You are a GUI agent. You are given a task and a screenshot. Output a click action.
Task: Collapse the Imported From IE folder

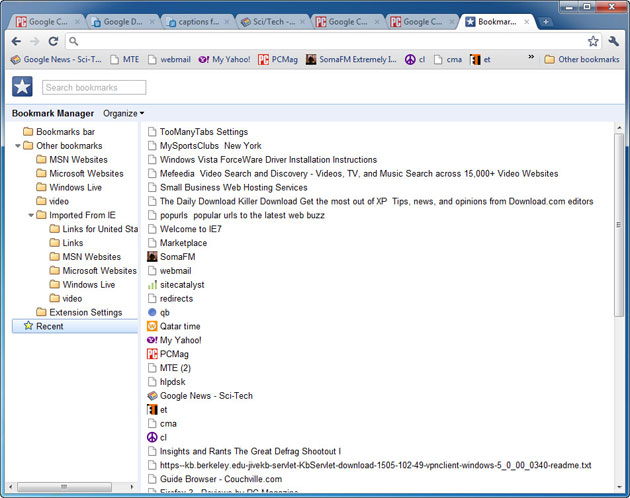point(31,215)
